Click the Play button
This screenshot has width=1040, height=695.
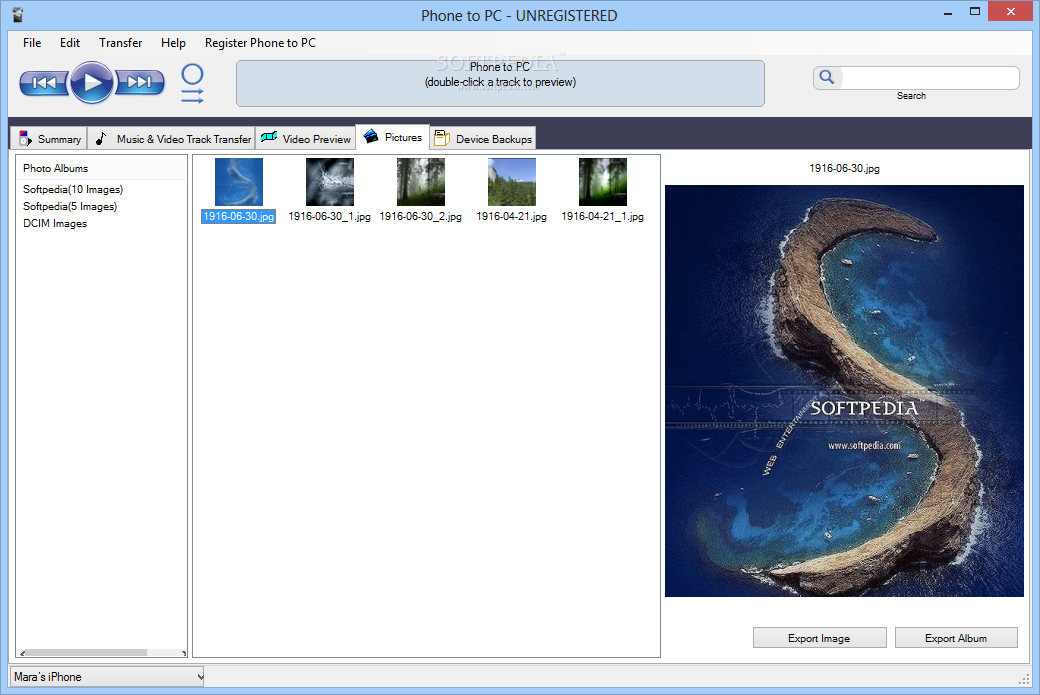(92, 82)
